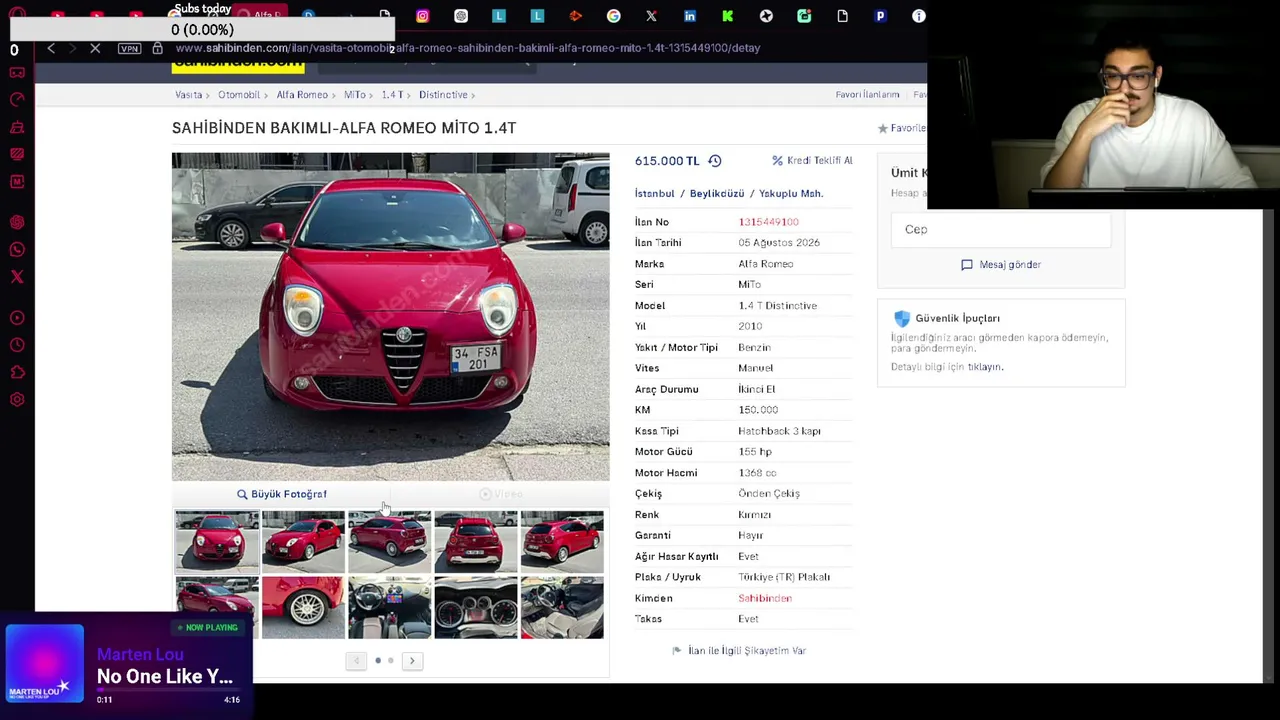1280x720 pixels.
Task: Select the first front-view car thumbnail
Action: 217,542
